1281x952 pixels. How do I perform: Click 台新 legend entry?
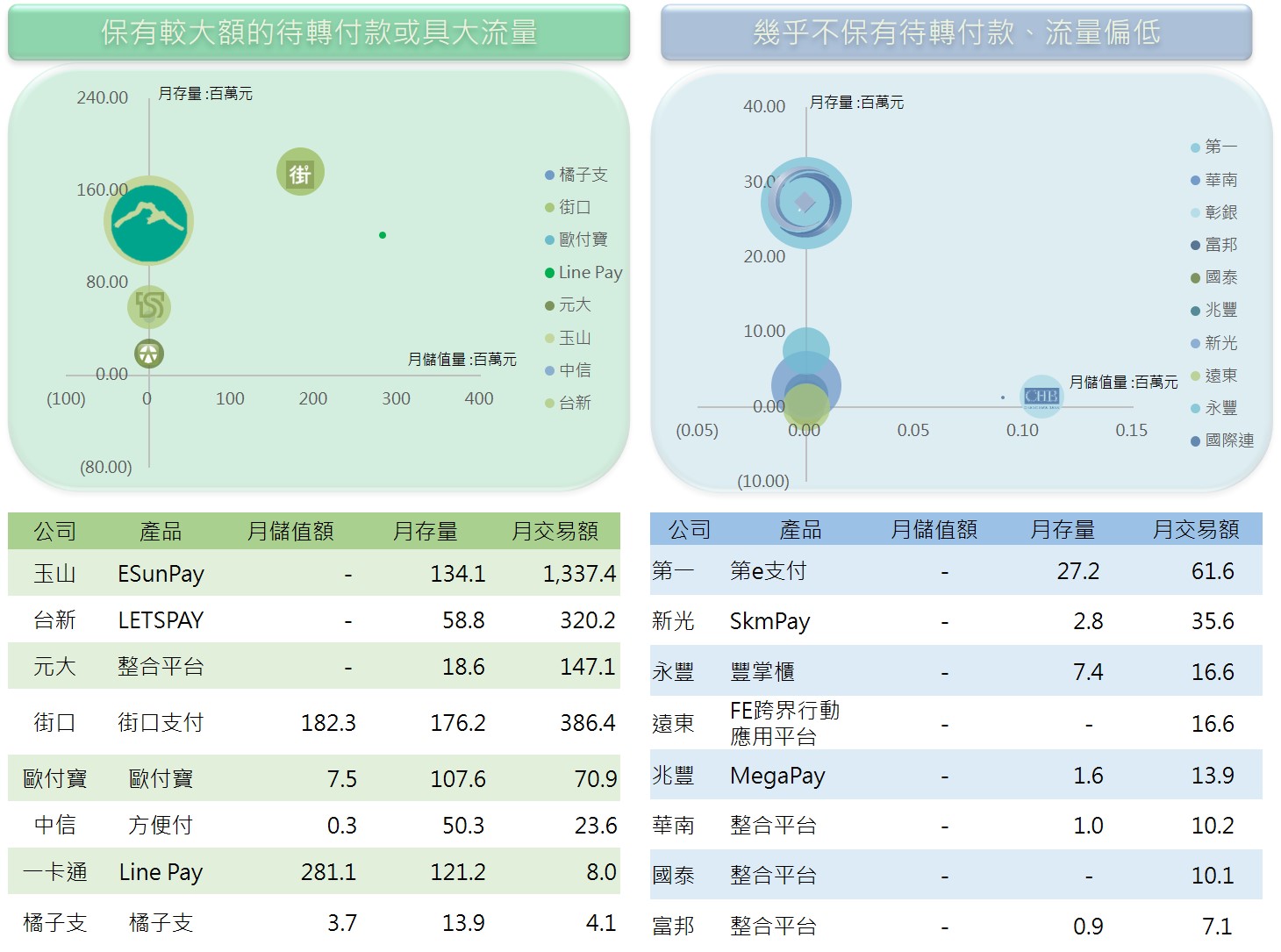[568, 403]
